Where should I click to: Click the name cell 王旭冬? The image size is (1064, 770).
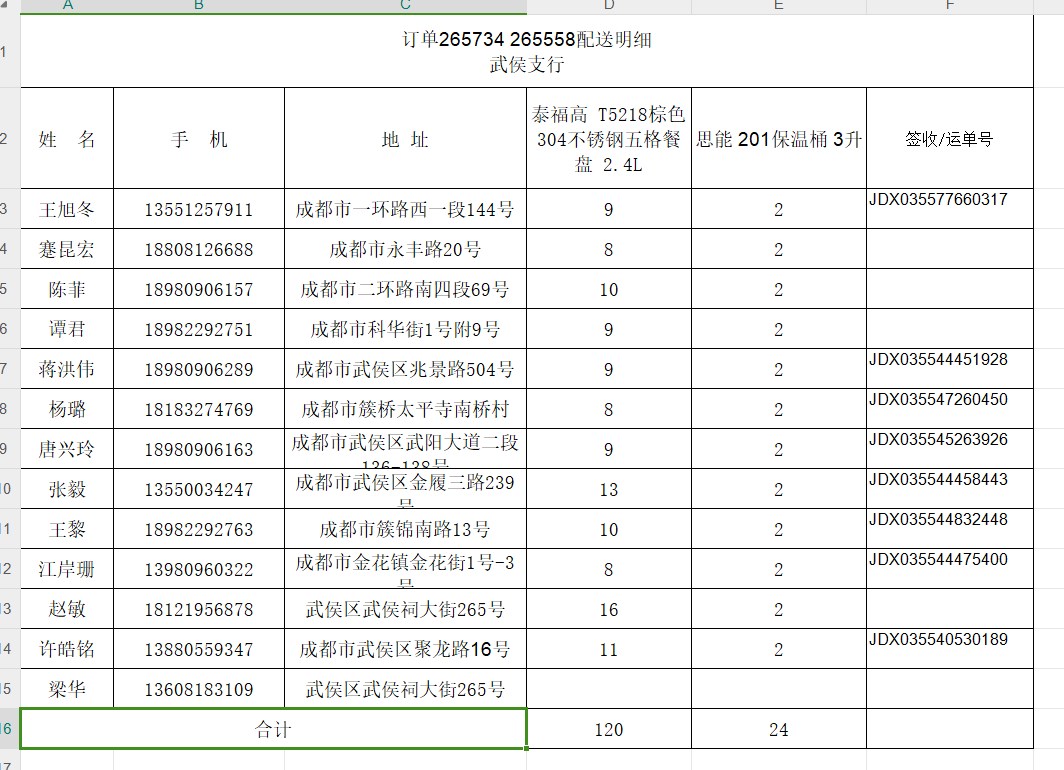(67, 209)
